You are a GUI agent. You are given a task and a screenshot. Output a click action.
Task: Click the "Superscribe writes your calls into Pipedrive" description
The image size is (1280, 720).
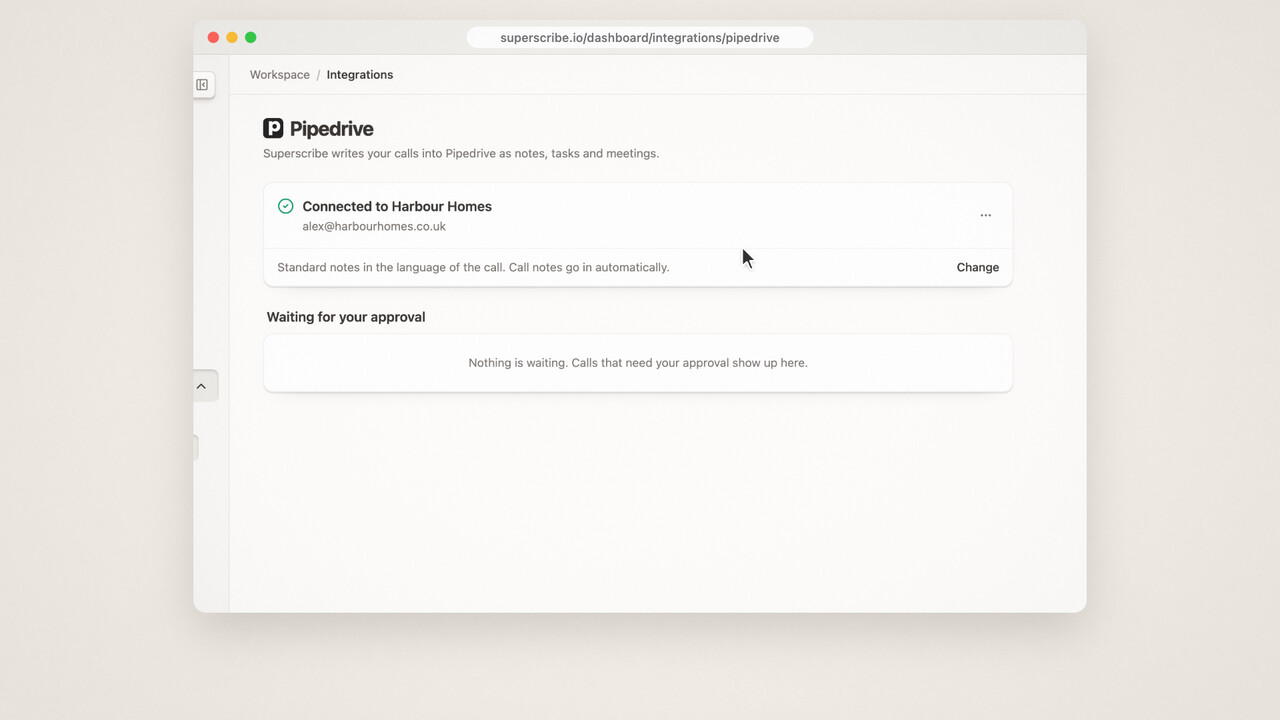(x=461, y=154)
